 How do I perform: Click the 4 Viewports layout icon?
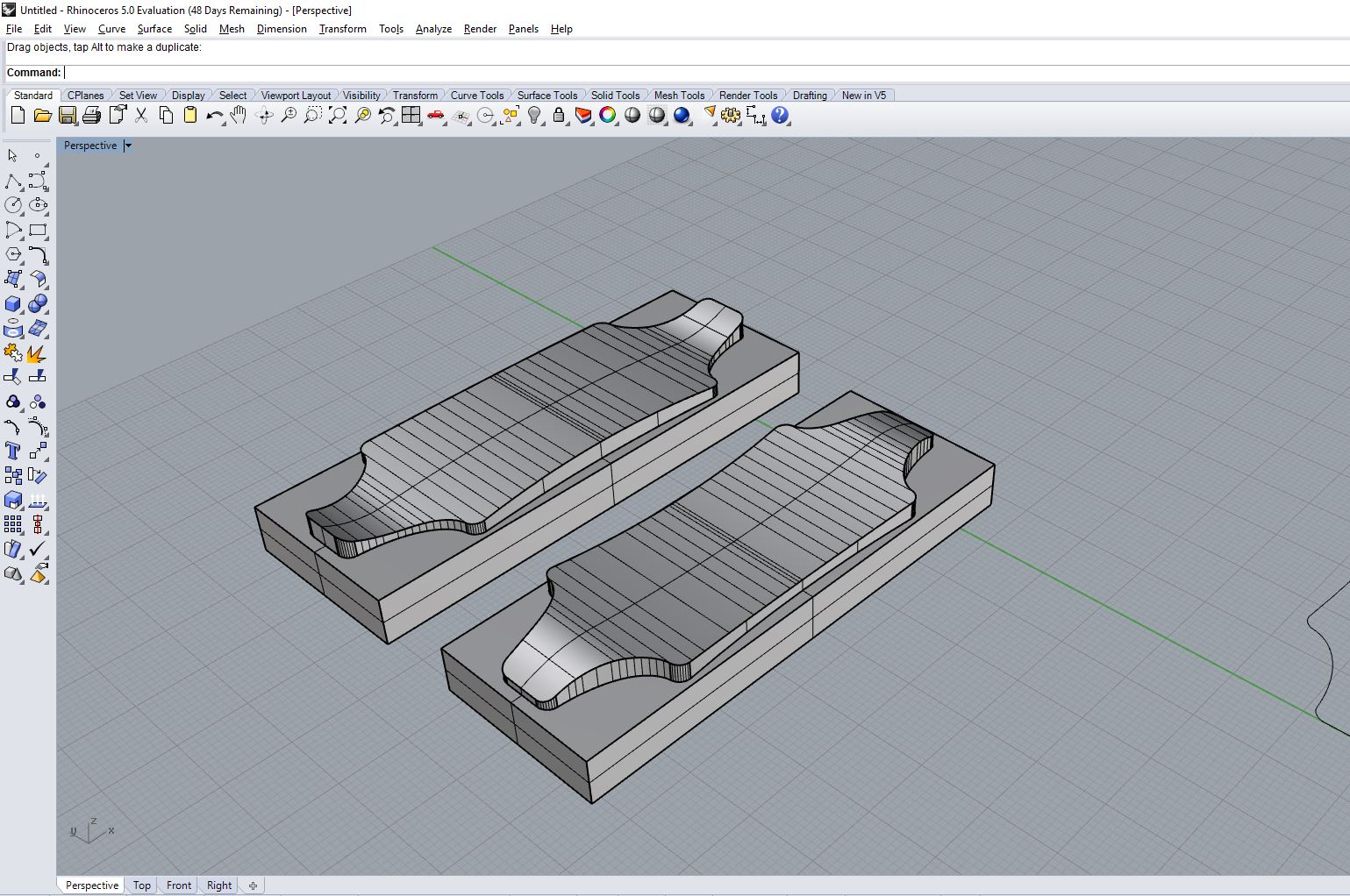[x=411, y=115]
